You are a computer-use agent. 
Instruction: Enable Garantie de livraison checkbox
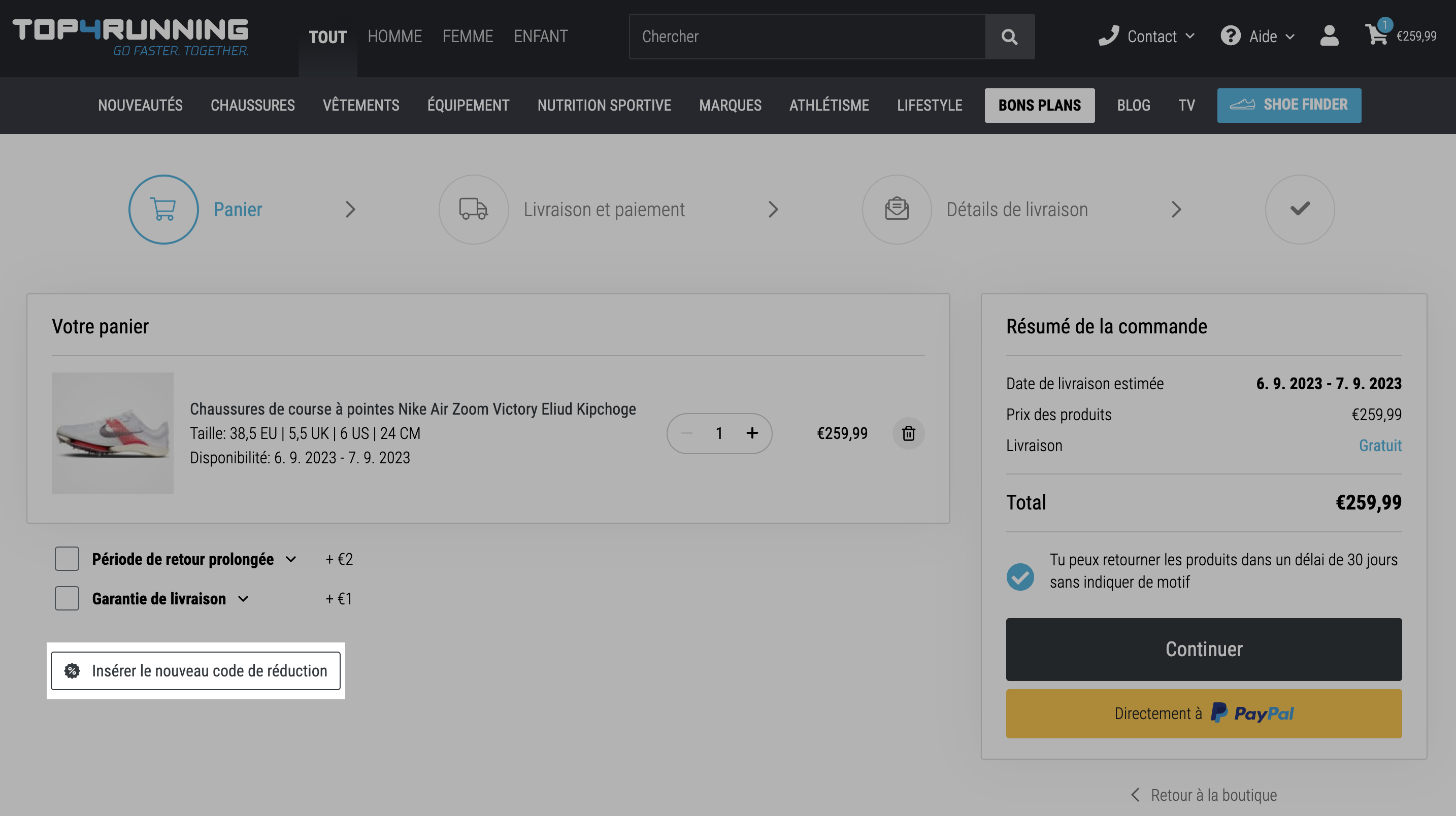(x=67, y=598)
